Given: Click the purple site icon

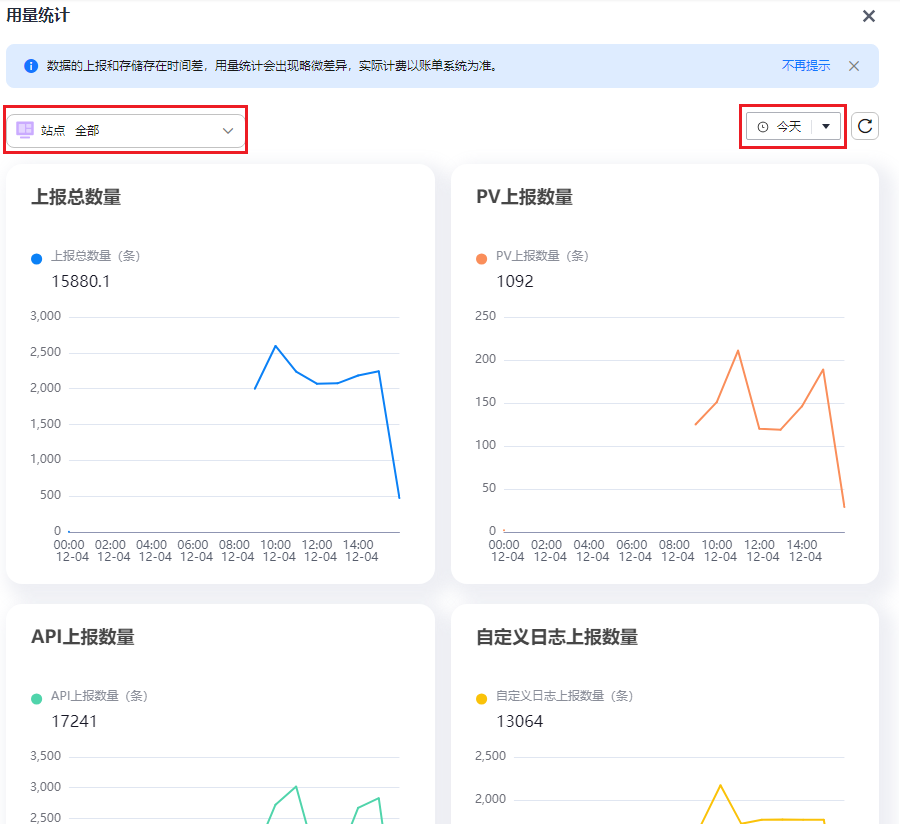Looking at the screenshot, I should coord(25,130).
